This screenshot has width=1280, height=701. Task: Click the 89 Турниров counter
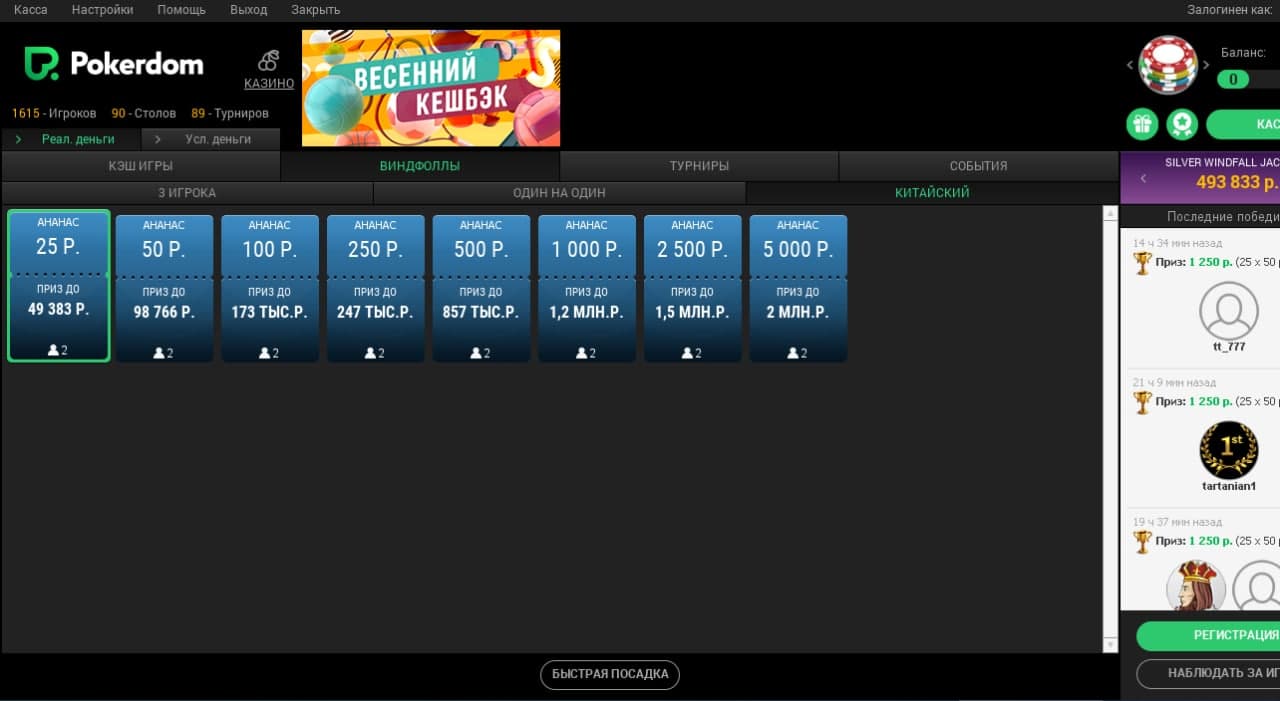230,114
